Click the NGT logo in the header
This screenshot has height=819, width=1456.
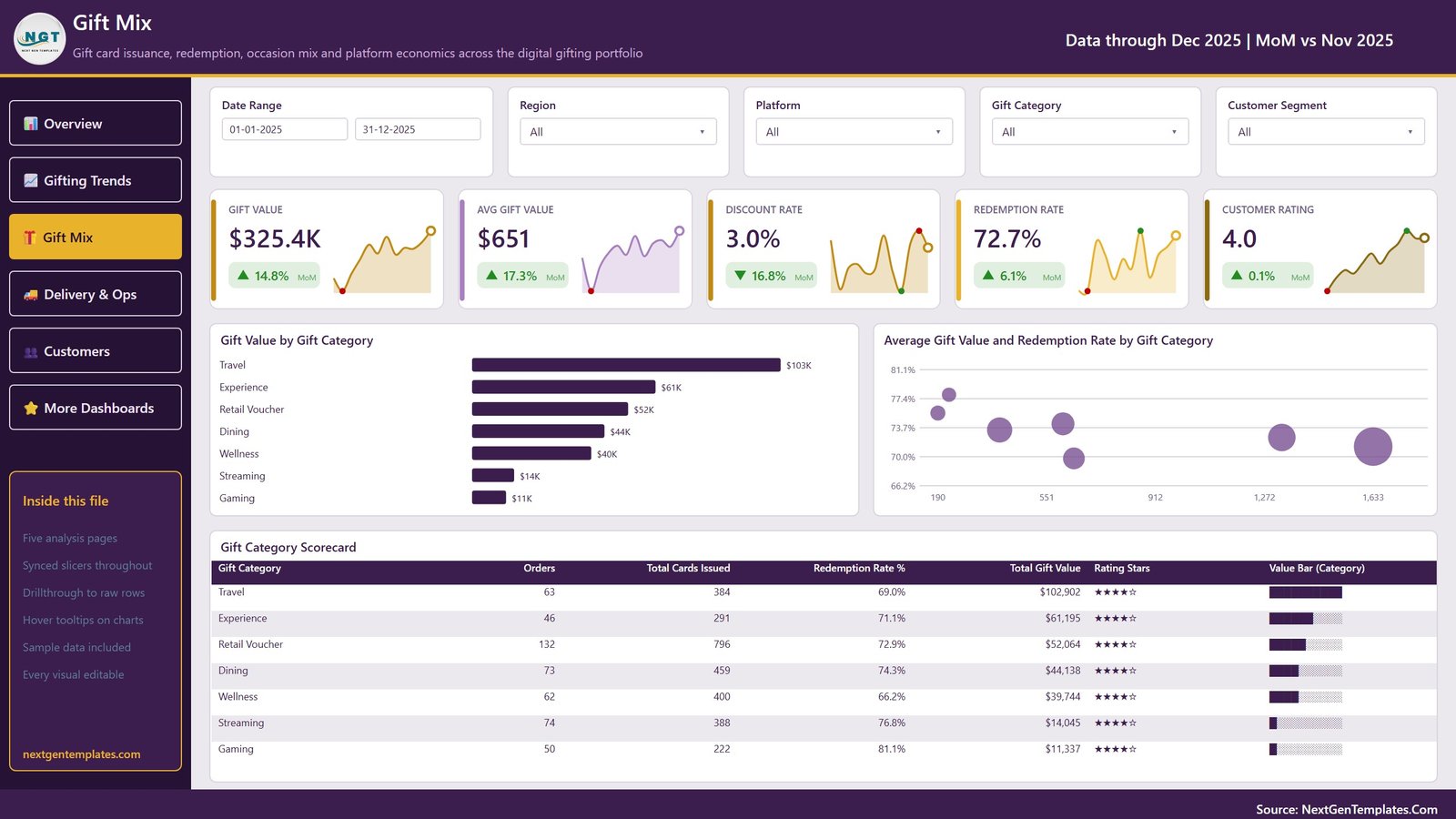(x=40, y=38)
